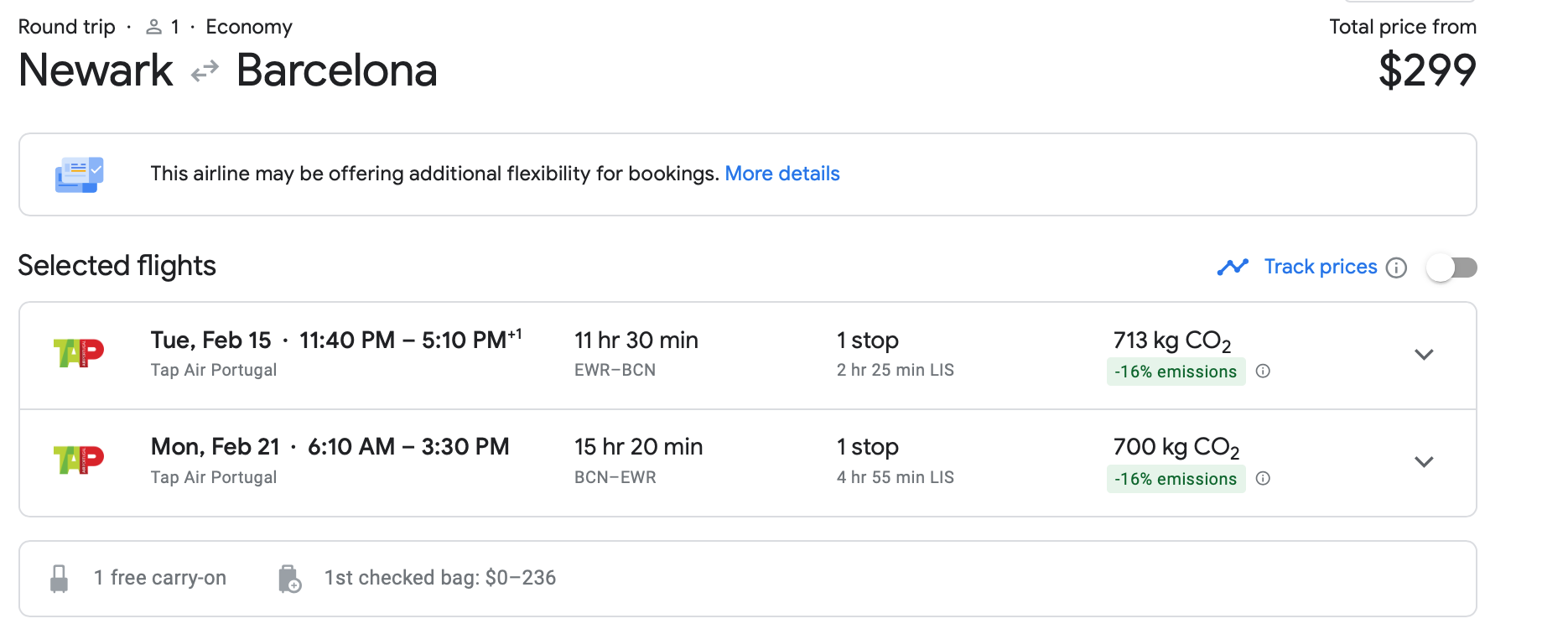
Task: Click info icon beside 713 kg emissions
Action: coord(1263,371)
